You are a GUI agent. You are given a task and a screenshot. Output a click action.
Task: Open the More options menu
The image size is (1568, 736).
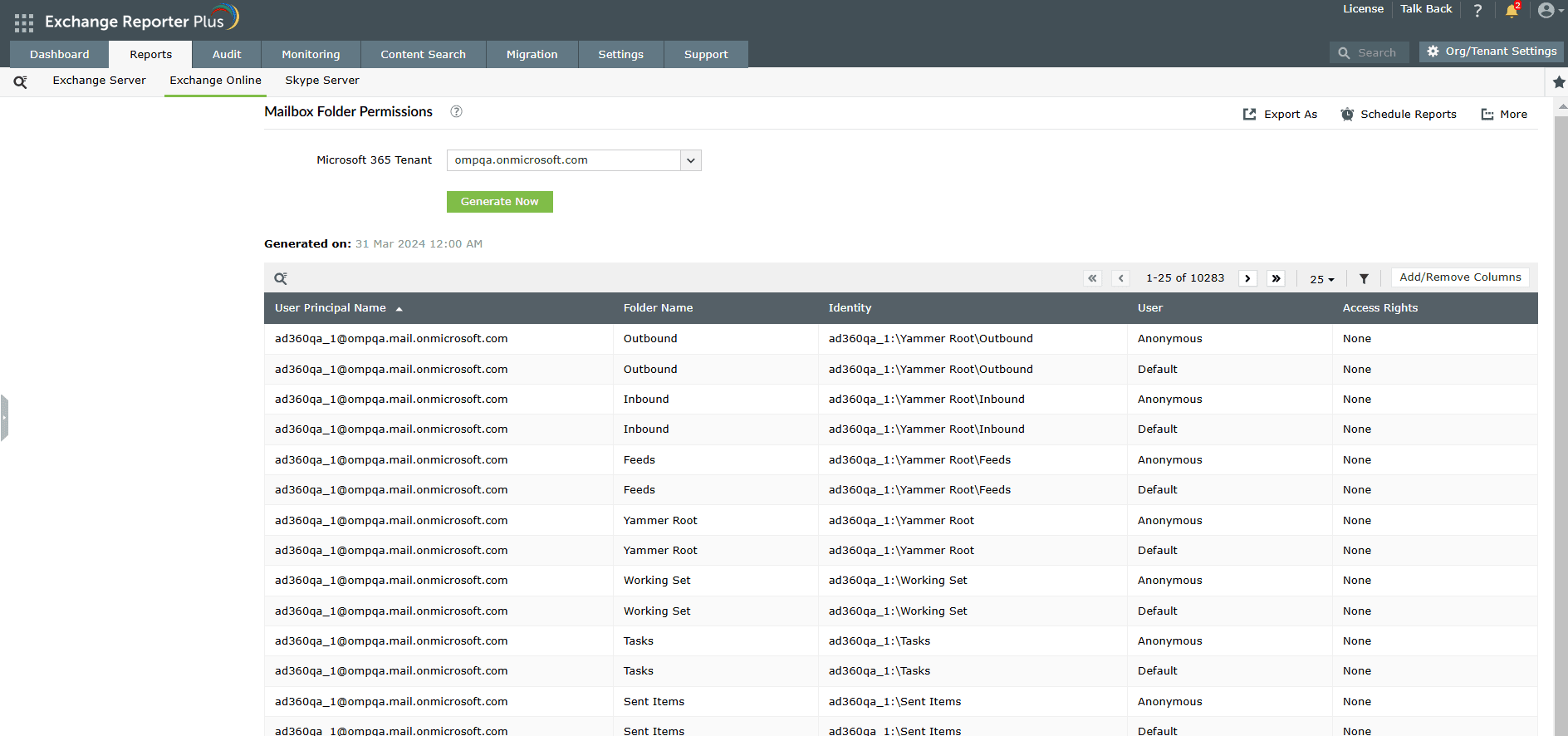click(1504, 115)
